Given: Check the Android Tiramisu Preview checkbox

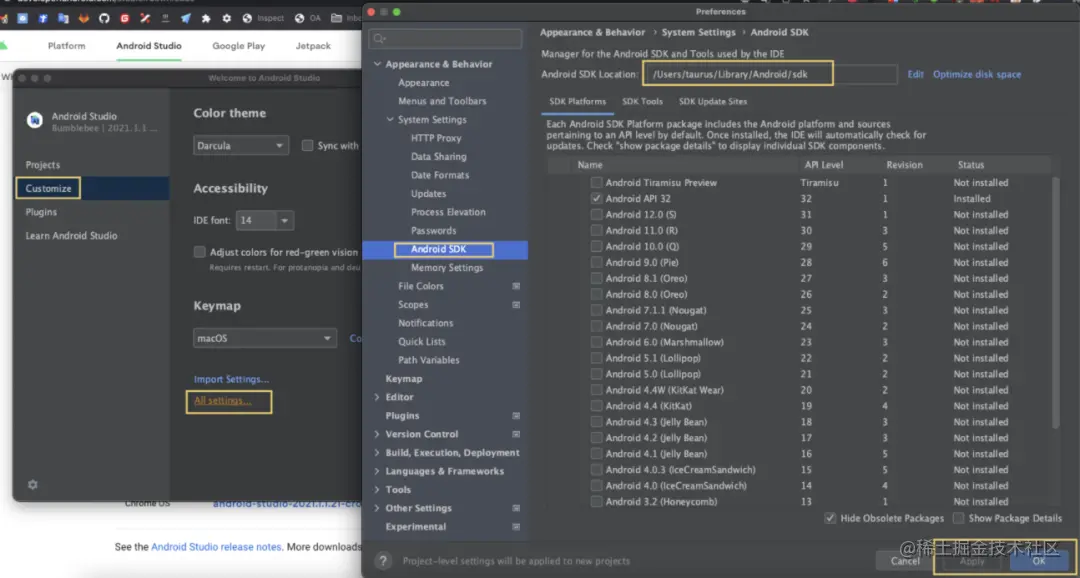Looking at the screenshot, I should pyautogui.click(x=596, y=183).
